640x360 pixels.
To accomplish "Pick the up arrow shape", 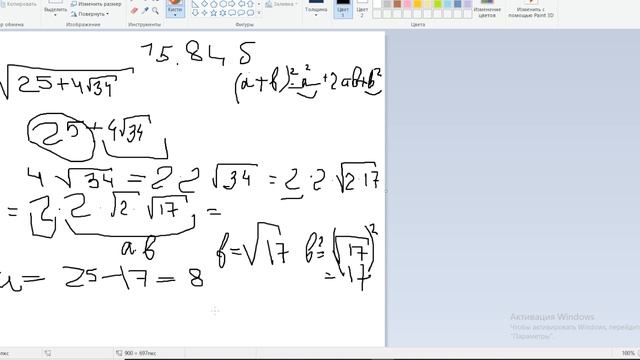I will click(x=250, y=4).
